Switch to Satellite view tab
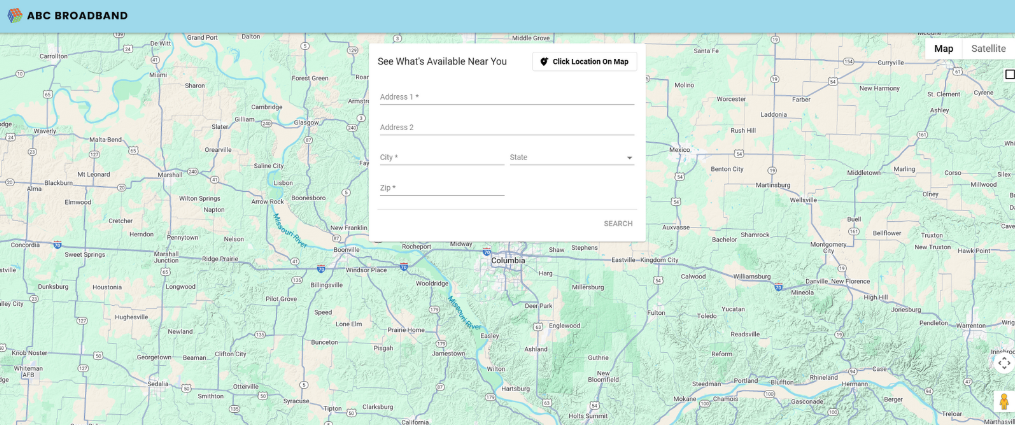The width and height of the screenshot is (1015, 425). pos(988,48)
